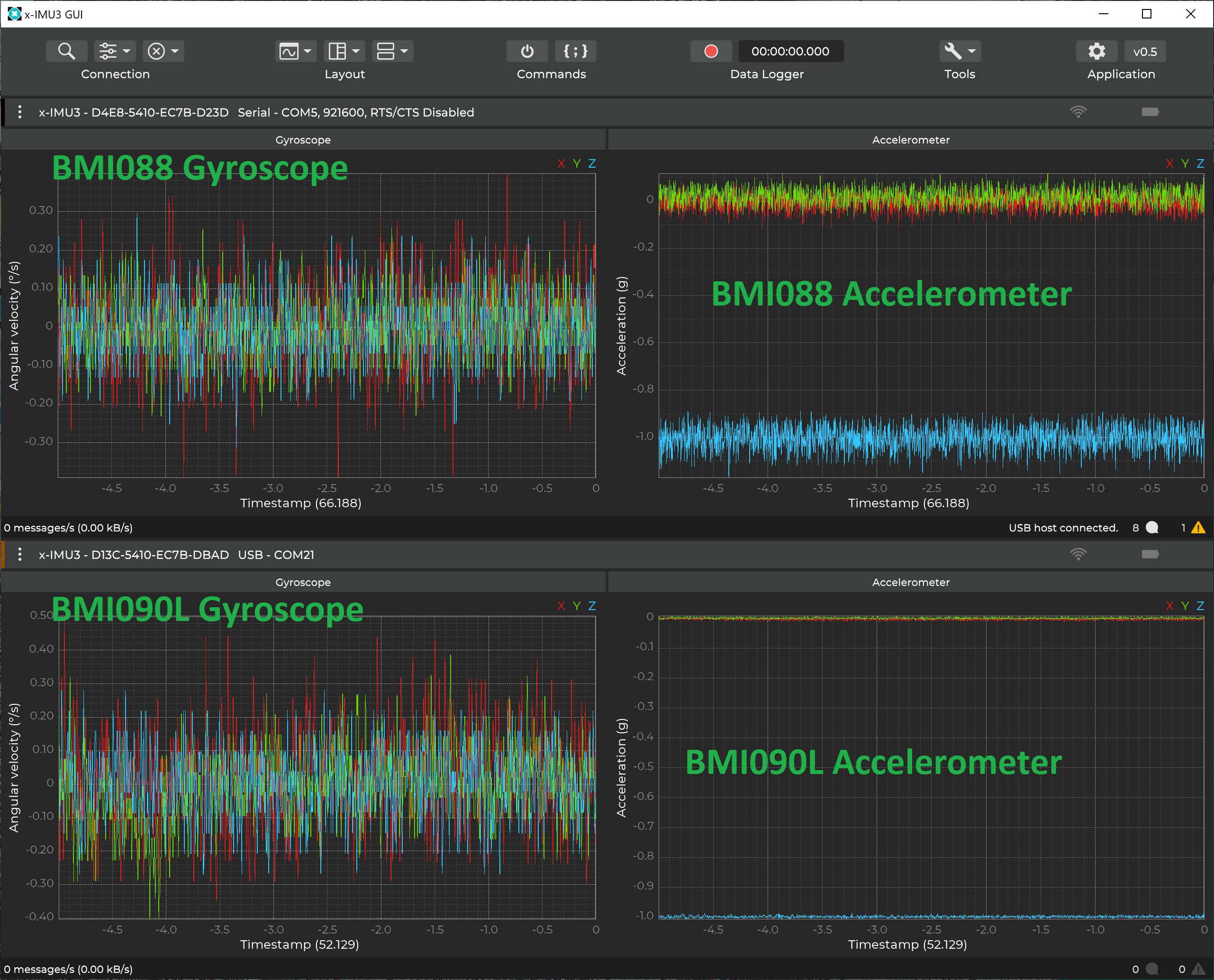
Task: Toggle Z axis in BMI088 Gyroscope legend
Action: 592,164
